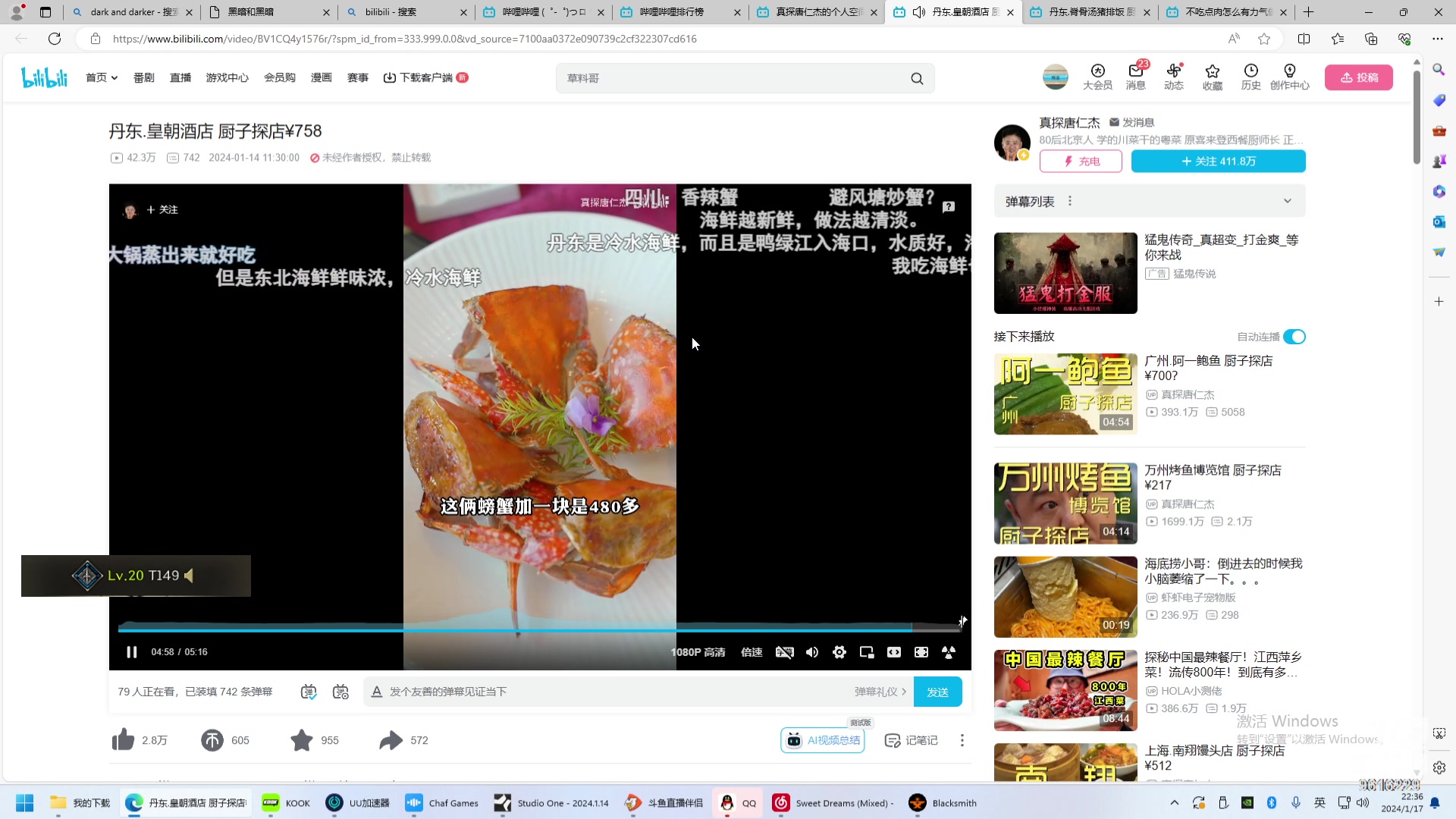
Task: Open 漫画 menu item
Action: click(322, 77)
